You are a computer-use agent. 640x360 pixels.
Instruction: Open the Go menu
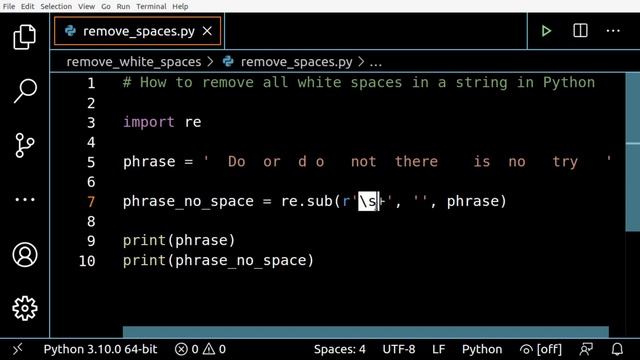106,7
